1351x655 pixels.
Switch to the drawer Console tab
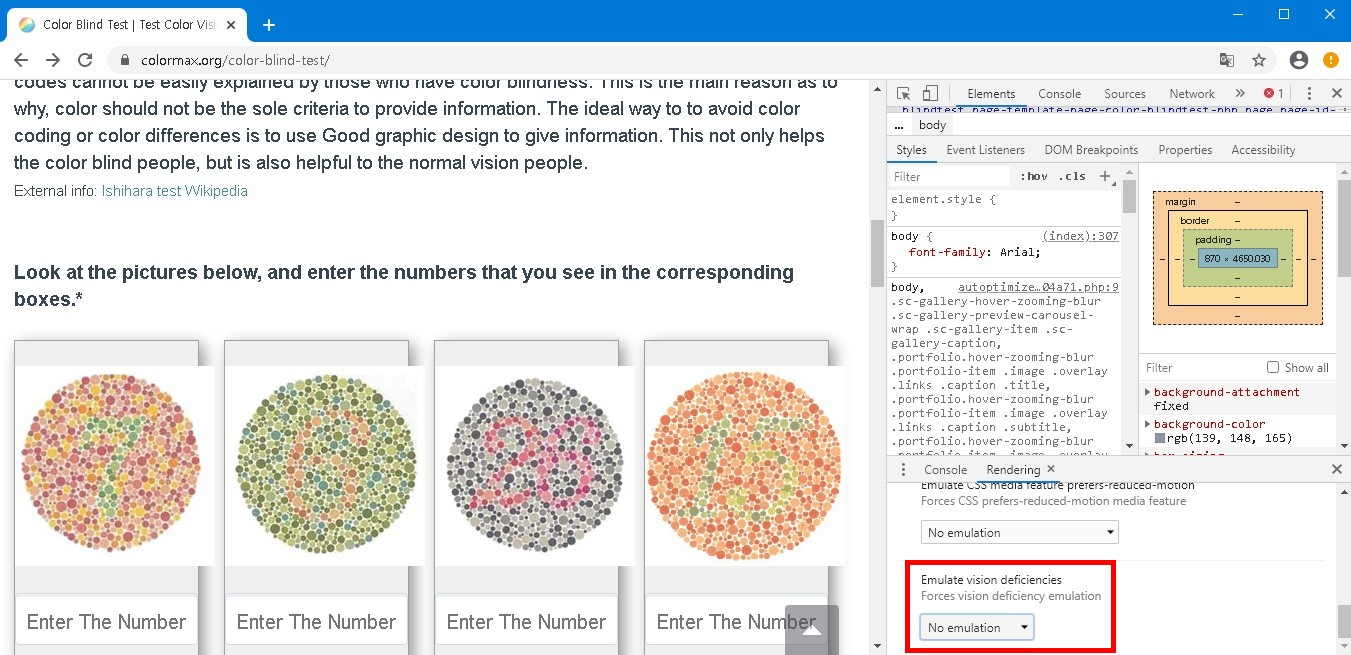click(945, 470)
